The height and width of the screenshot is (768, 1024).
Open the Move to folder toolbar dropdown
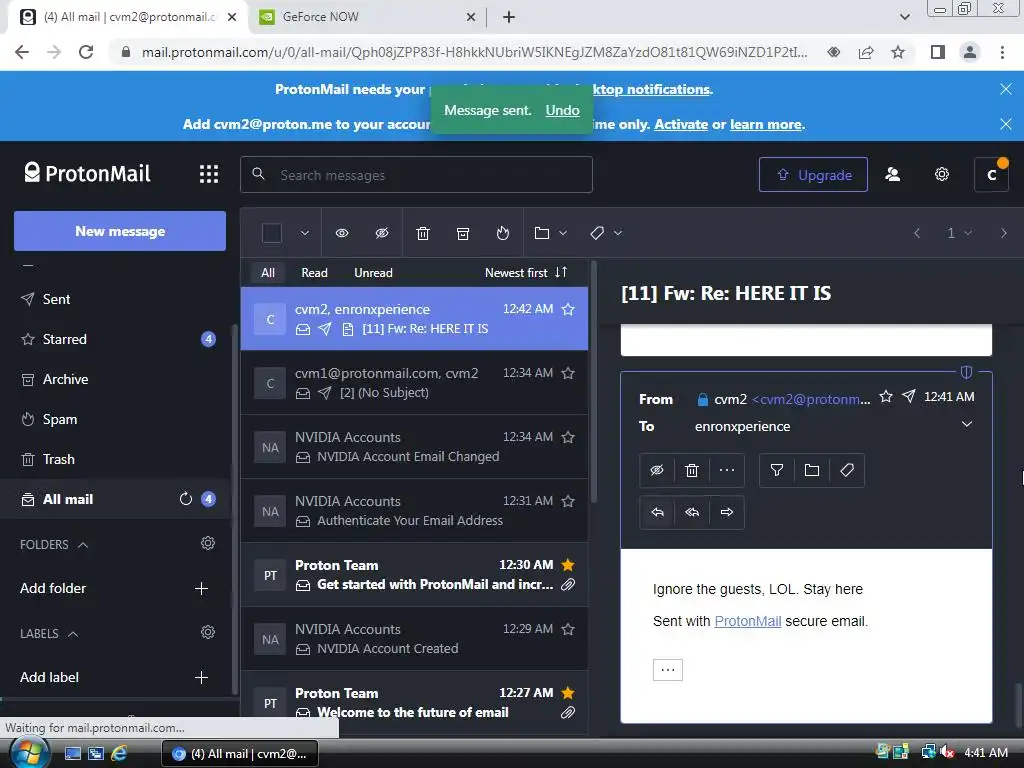click(551, 233)
